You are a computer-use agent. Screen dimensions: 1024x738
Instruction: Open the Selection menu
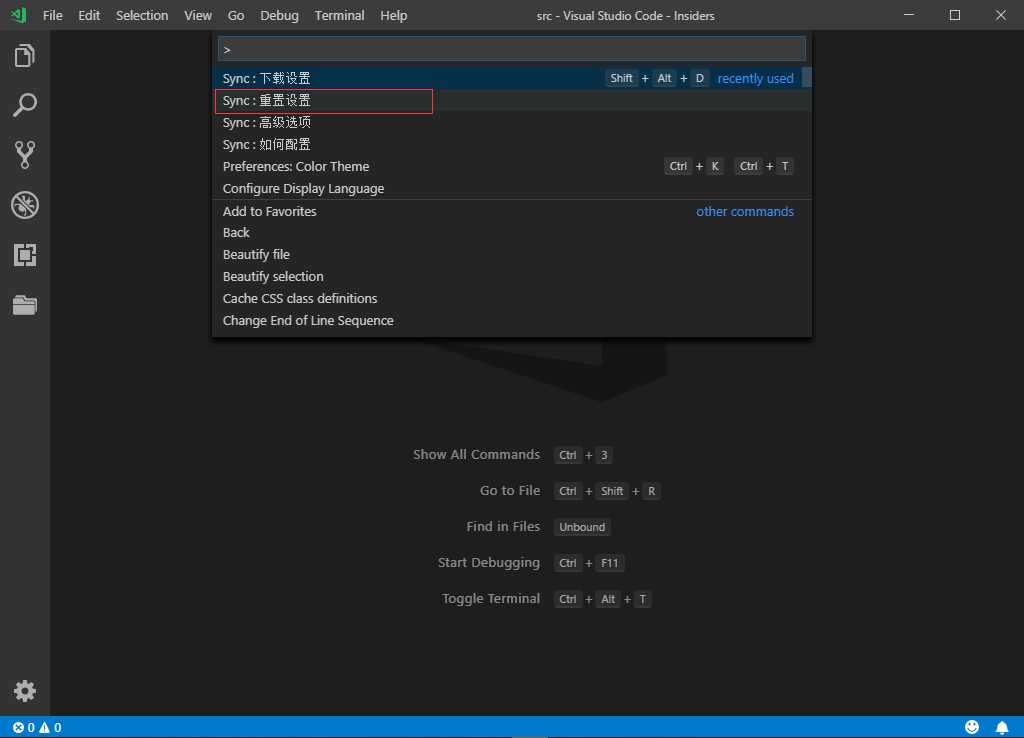click(142, 15)
